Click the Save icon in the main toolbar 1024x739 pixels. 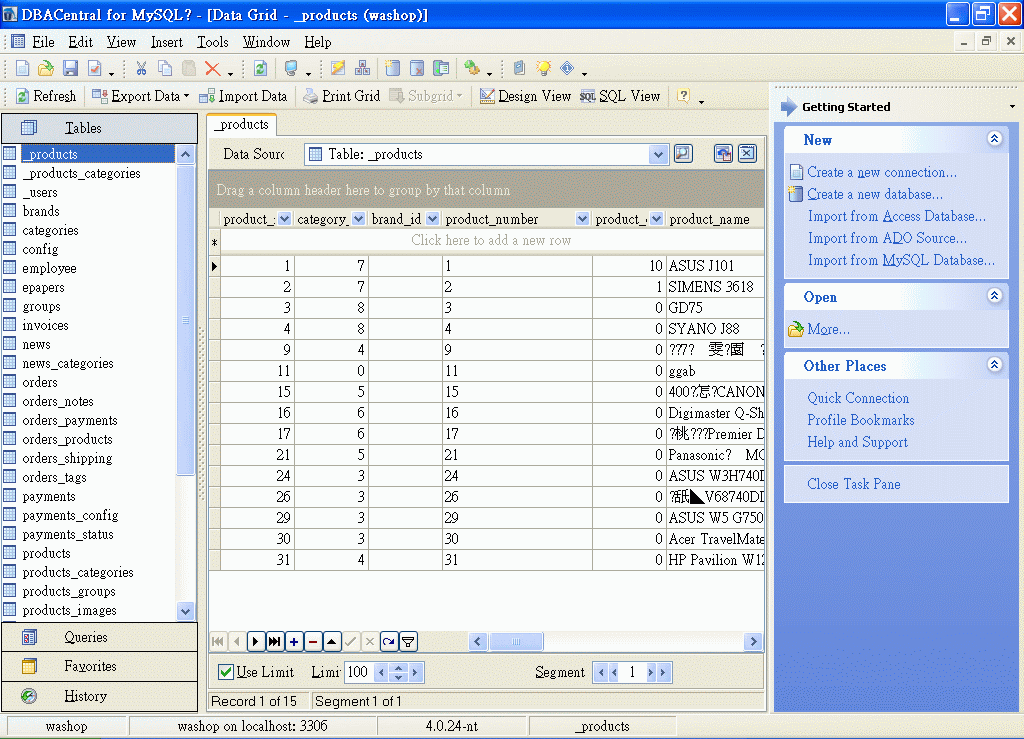(x=70, y=69)
